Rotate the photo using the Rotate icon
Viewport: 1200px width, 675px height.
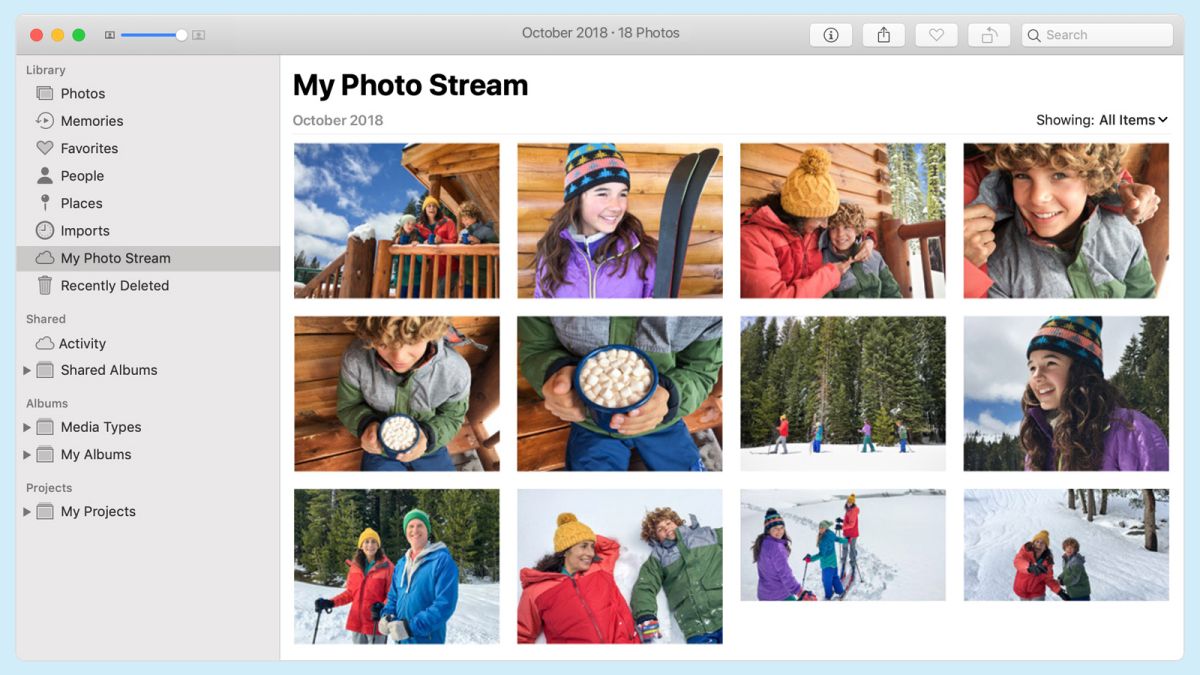click(989, 33)
